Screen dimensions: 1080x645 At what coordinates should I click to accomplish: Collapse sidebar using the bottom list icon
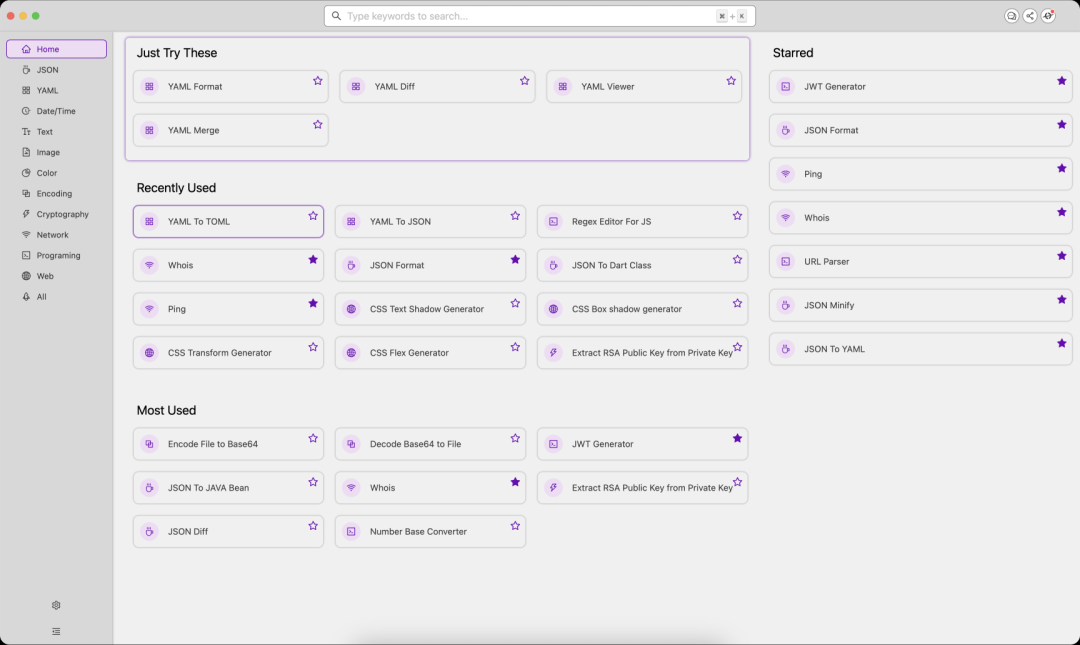tap(56, 631)
